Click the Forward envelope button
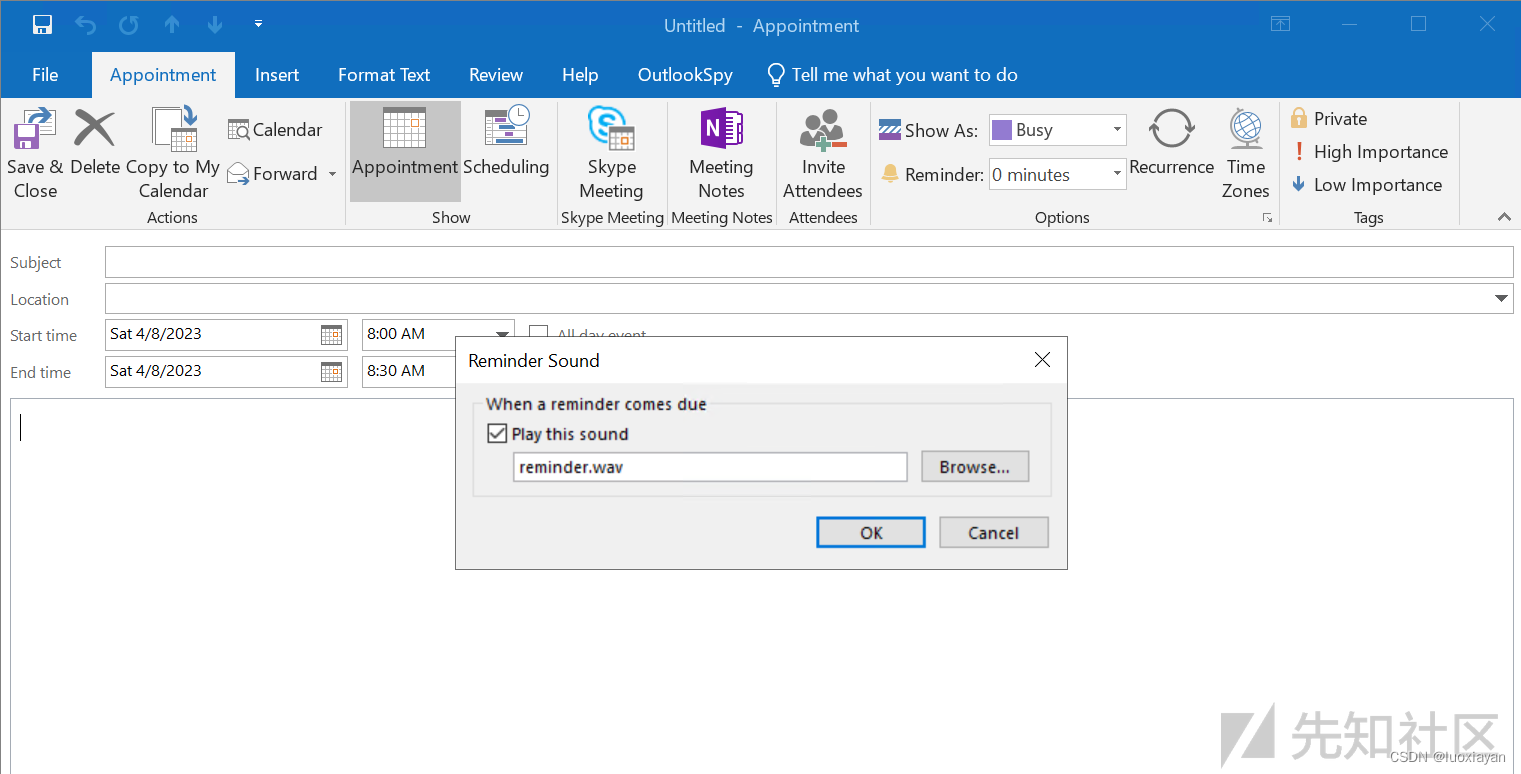Screen dimensions: 1521x774 point(272,174)
